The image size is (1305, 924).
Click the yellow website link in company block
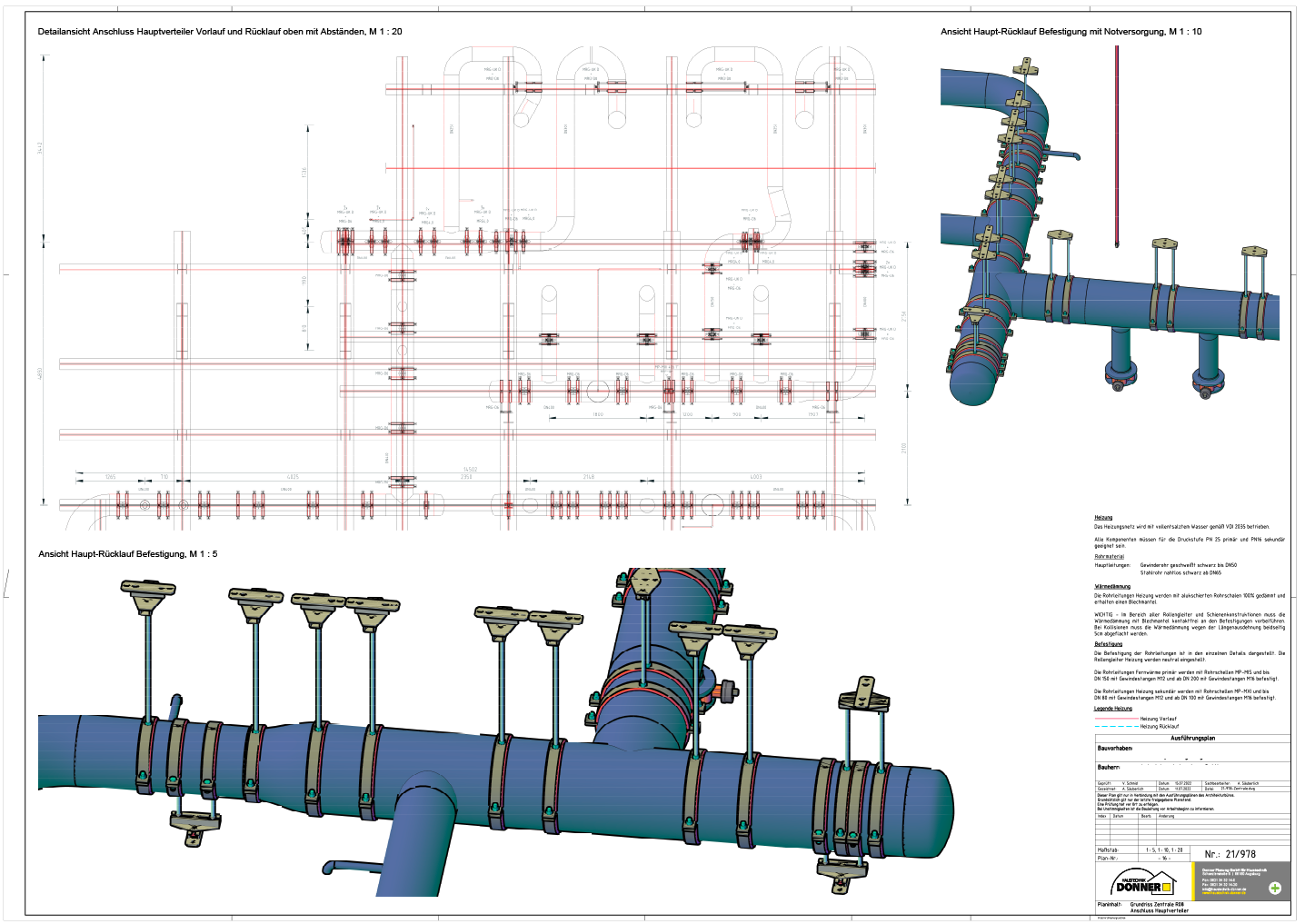[1223, 893]
